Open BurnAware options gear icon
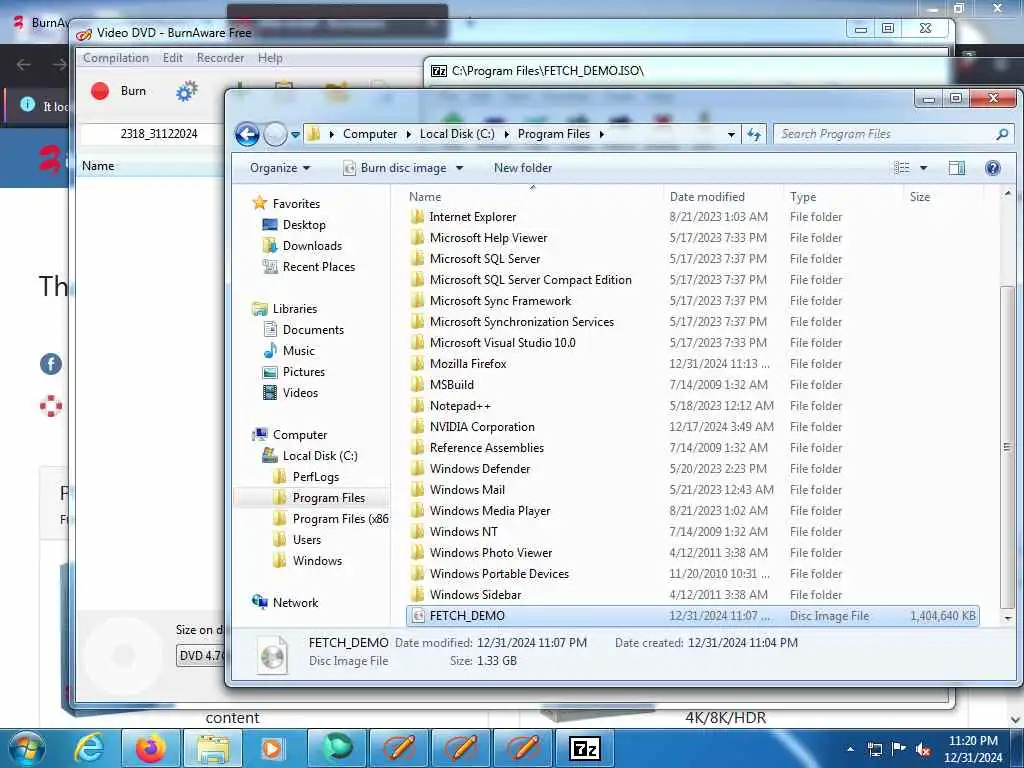Image resolution: width=1024 pixels, height=768 pixels. [x=187, y=91]
